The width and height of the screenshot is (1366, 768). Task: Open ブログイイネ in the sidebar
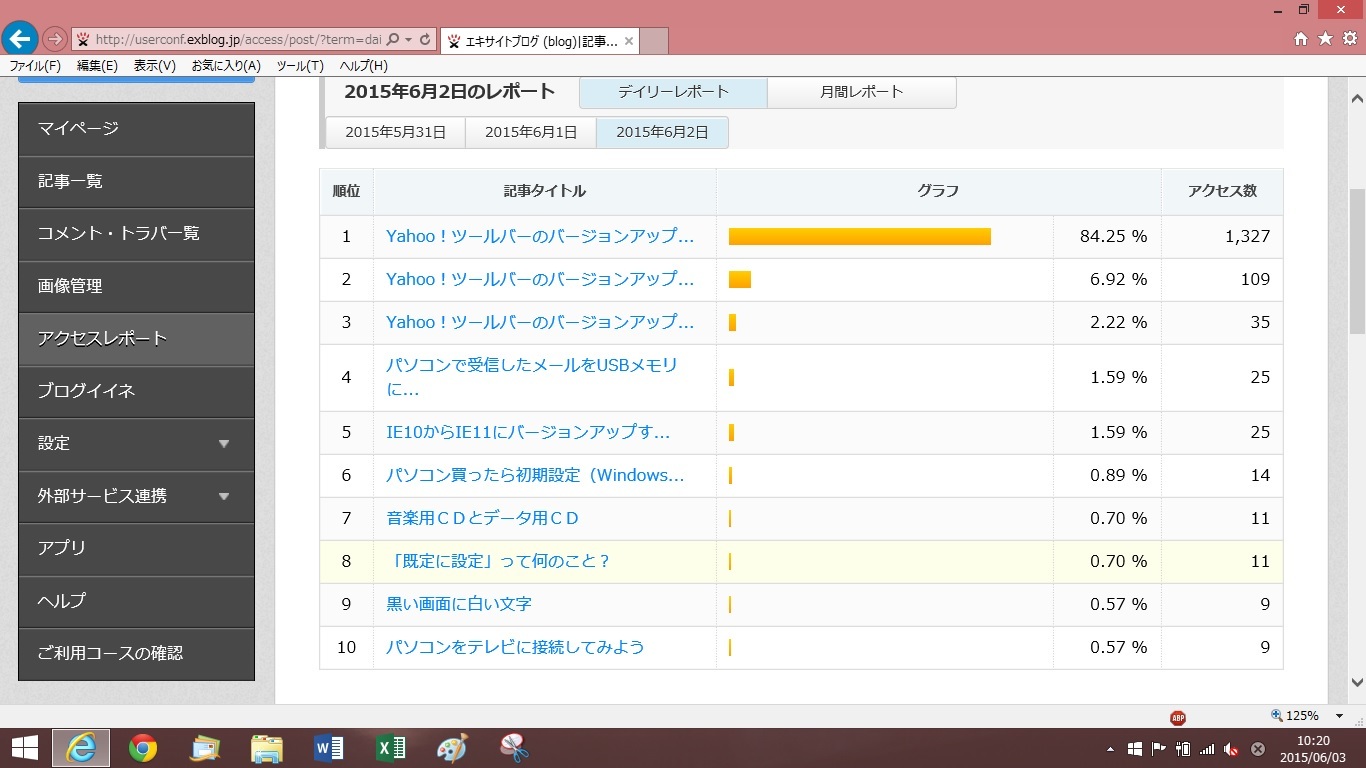(136, 391)
